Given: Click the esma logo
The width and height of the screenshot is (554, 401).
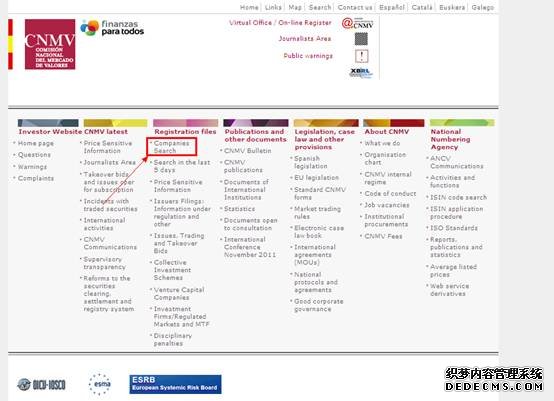Looking at the screenshot, I should click(100, 384).
